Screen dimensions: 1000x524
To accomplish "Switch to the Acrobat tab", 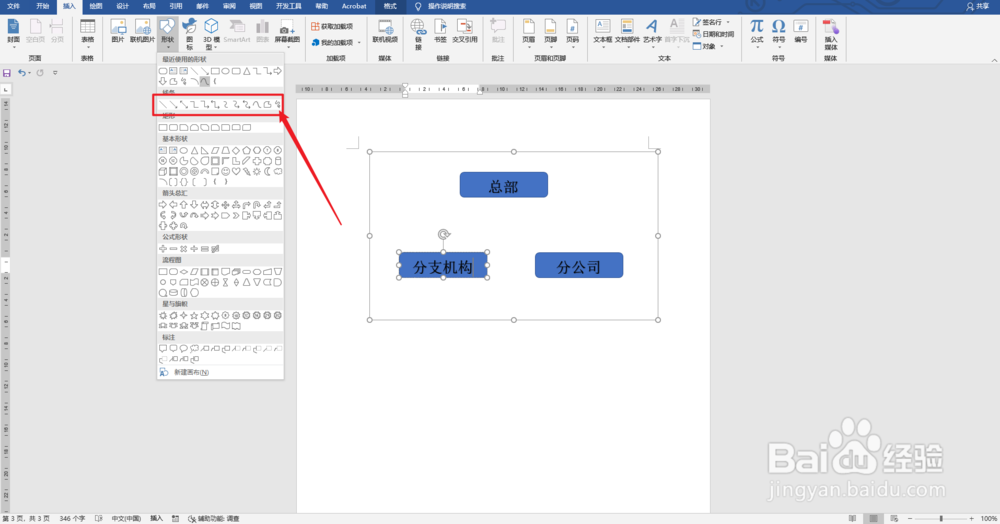I will pos(354,6).
